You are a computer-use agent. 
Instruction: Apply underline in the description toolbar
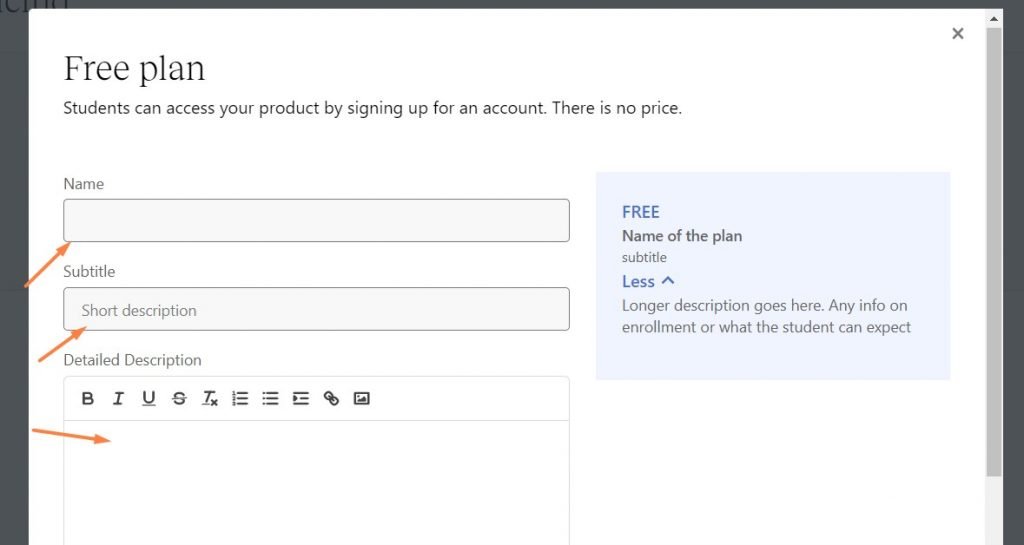tap(148, 399)
